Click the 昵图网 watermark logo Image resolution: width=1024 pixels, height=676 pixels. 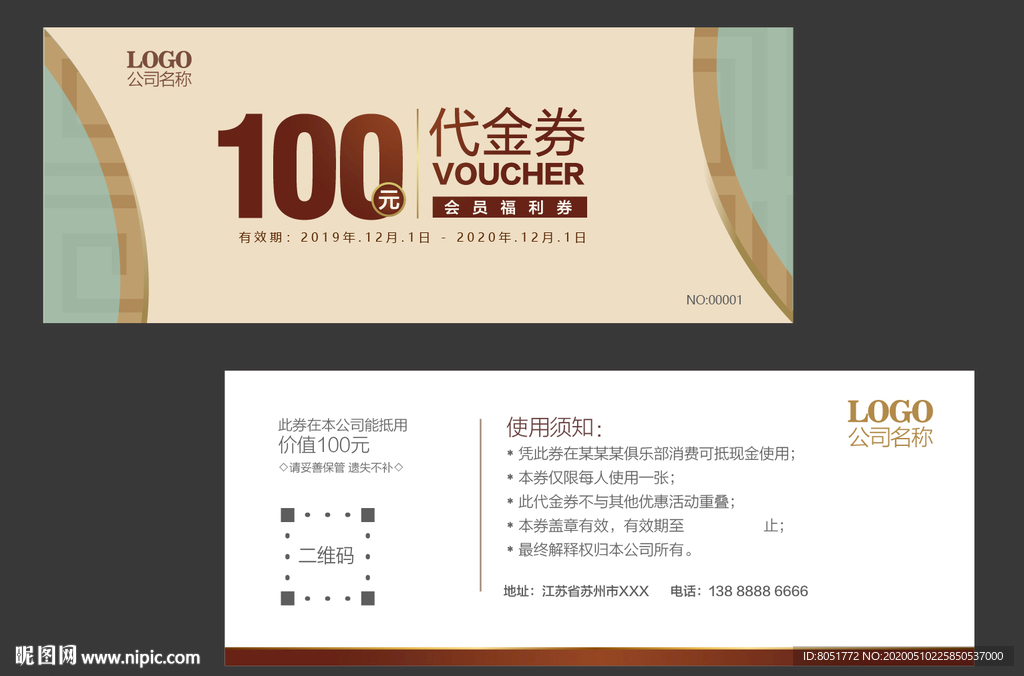tap(45, 656)
